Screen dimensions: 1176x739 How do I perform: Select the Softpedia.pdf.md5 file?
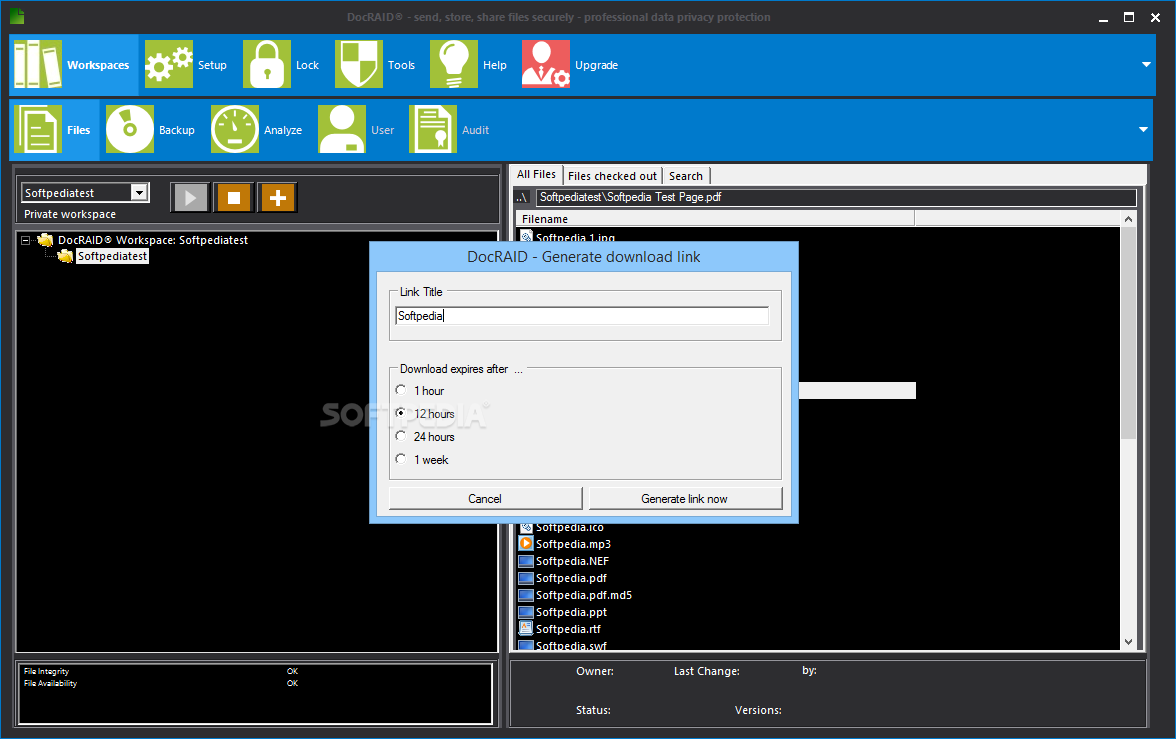coord(584,595)
